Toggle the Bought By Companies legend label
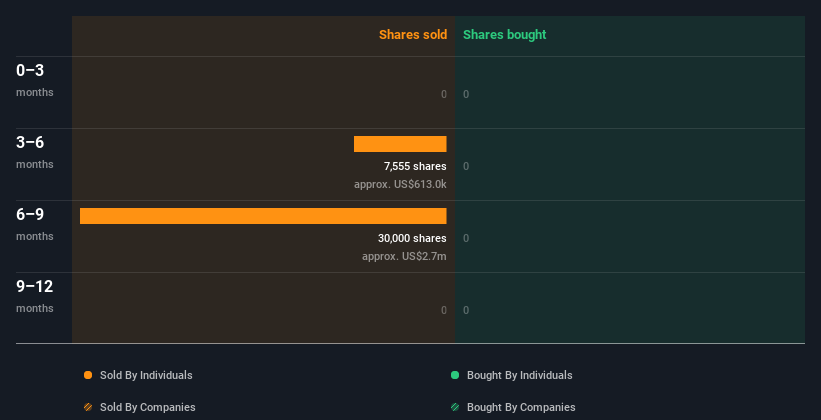This screenshot has height=420, width=821. [x=520, y=407]
